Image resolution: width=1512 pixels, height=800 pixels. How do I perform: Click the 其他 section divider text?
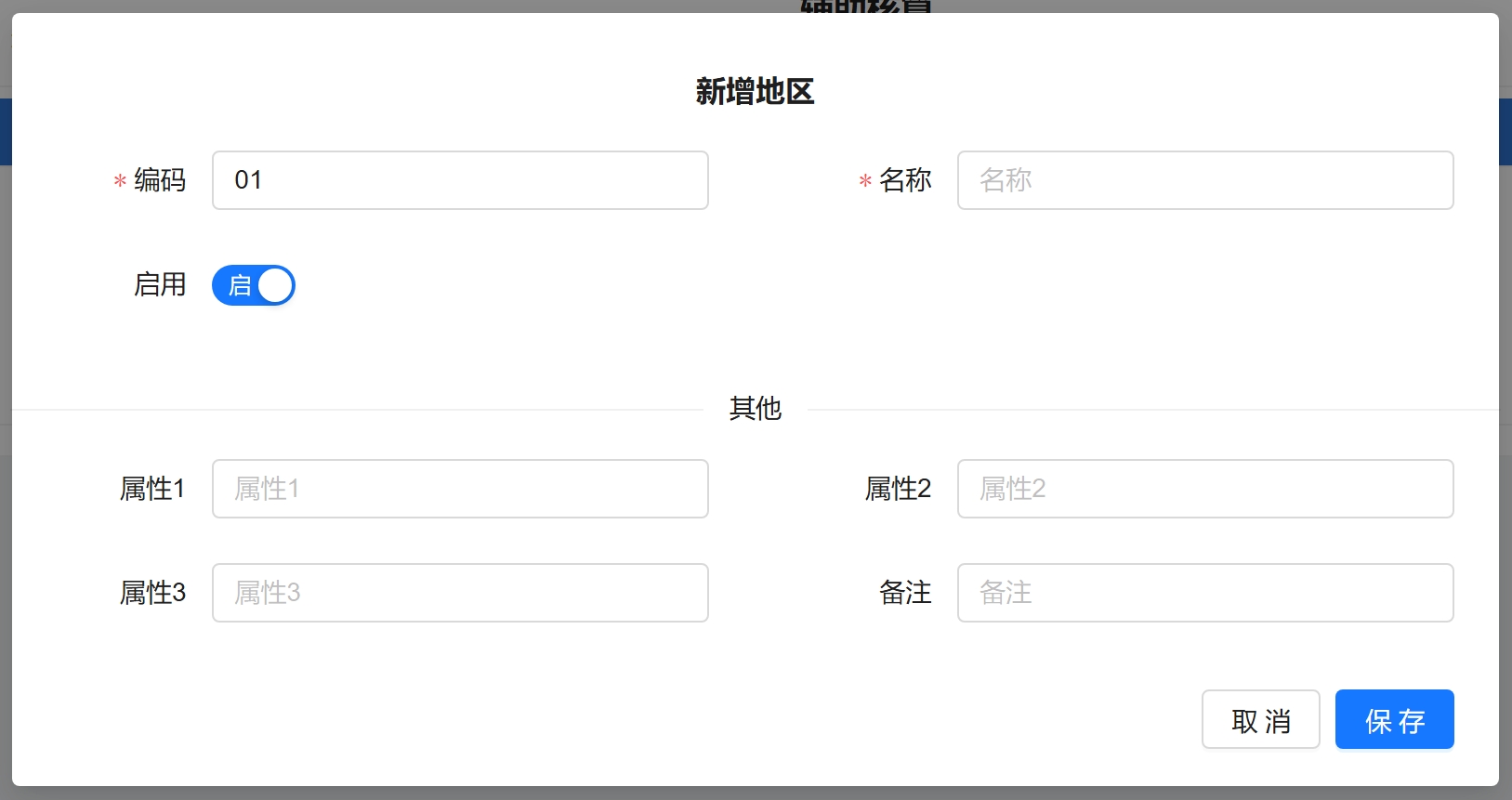coord(755,409)
